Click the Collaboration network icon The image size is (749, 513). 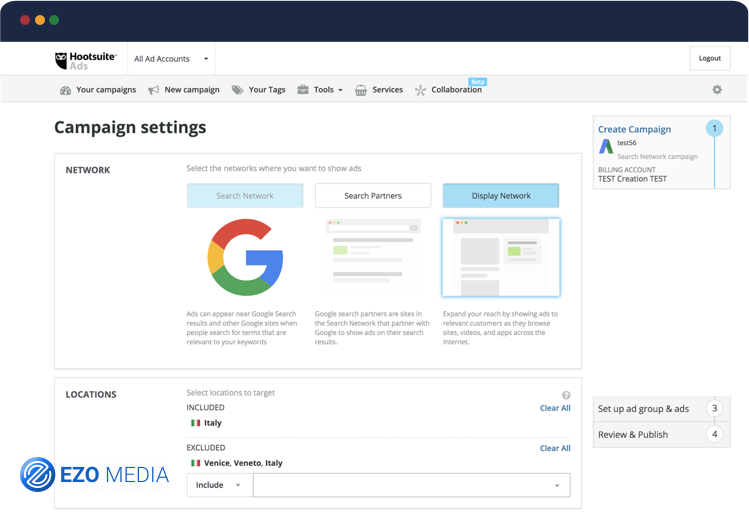point(420,90)
